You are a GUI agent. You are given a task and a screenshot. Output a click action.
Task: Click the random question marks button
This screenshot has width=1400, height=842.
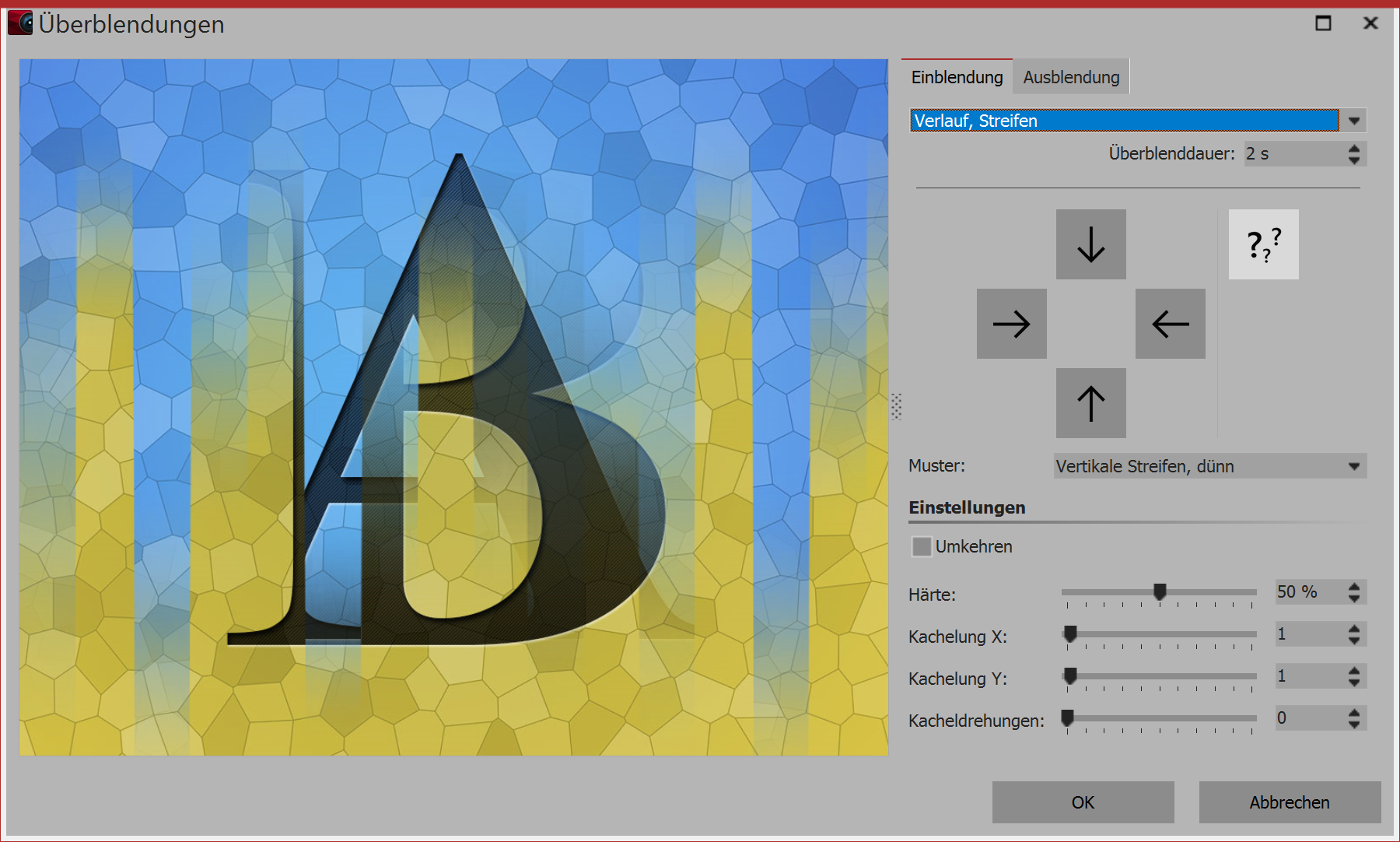click(x=1263, y=244)
